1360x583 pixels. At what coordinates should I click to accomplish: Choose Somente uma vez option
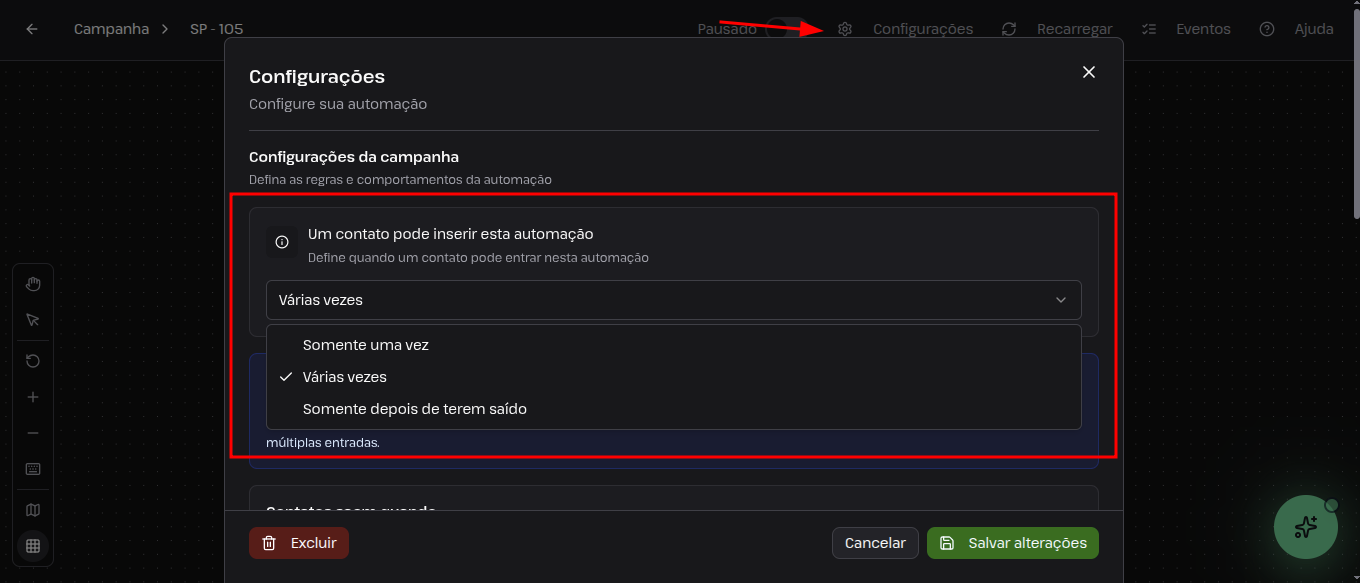[x=366, y=345]
